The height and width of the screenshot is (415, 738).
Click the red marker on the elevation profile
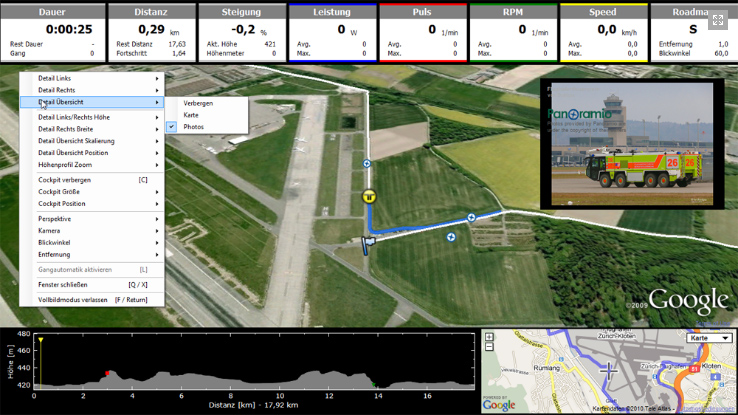click(x=107, y=374)
